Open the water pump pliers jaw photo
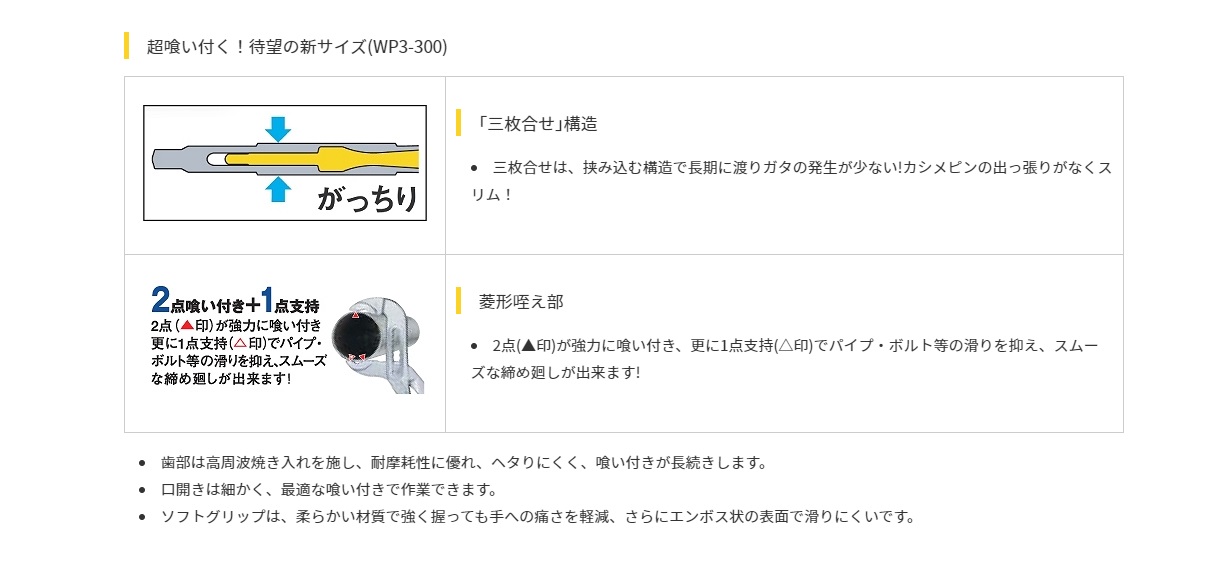The width and height of the screenshot is (1228, 562). 380,345
